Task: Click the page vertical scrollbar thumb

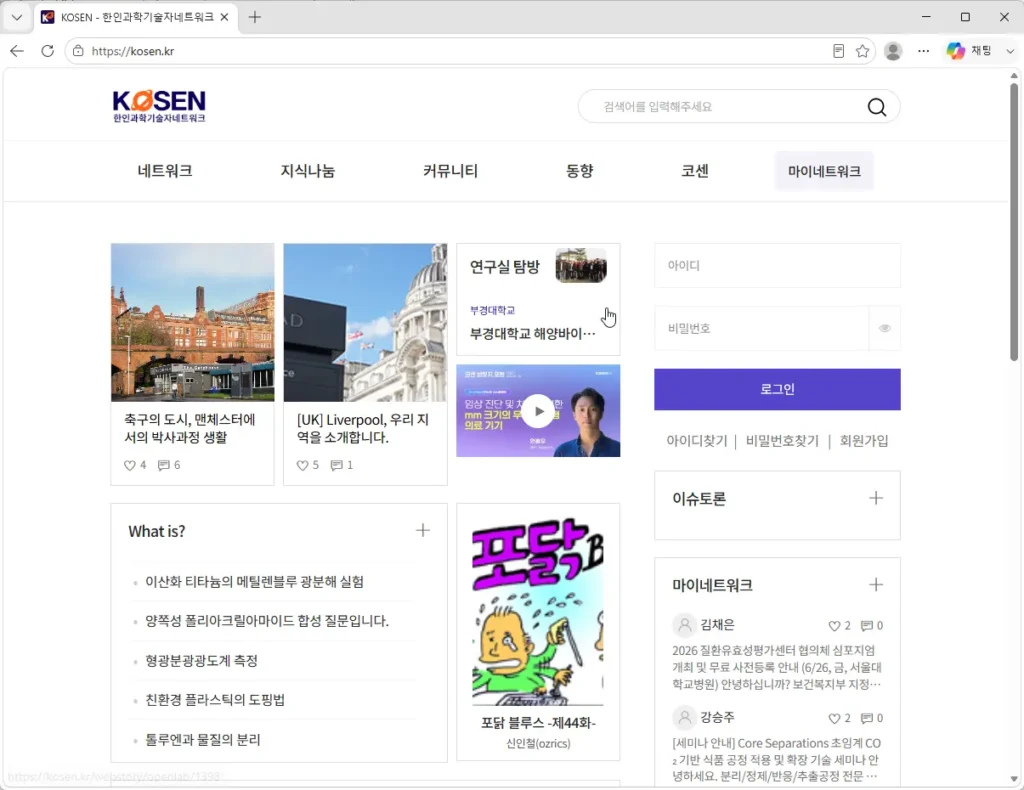Action: [x=1014, y=222]
